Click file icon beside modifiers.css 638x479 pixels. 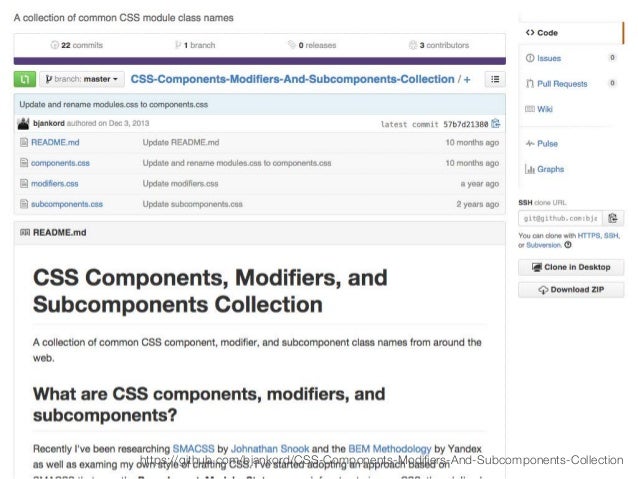[24, 184]
